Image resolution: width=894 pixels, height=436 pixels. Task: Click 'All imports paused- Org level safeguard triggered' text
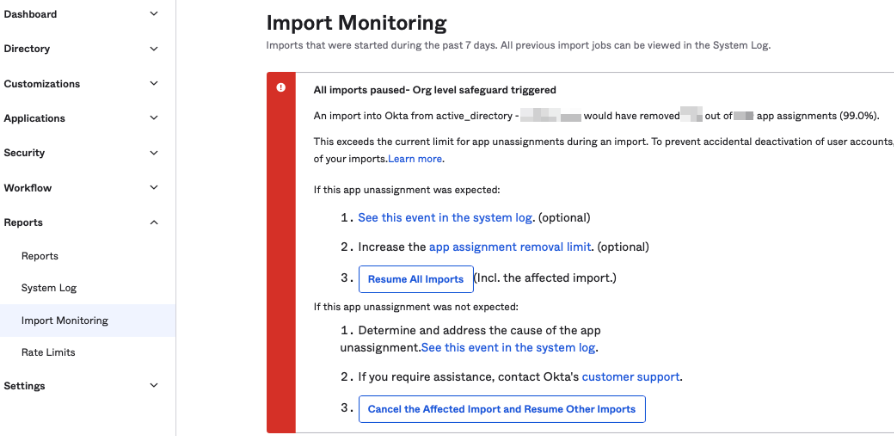pyautogui.click(x=435, y=90)
